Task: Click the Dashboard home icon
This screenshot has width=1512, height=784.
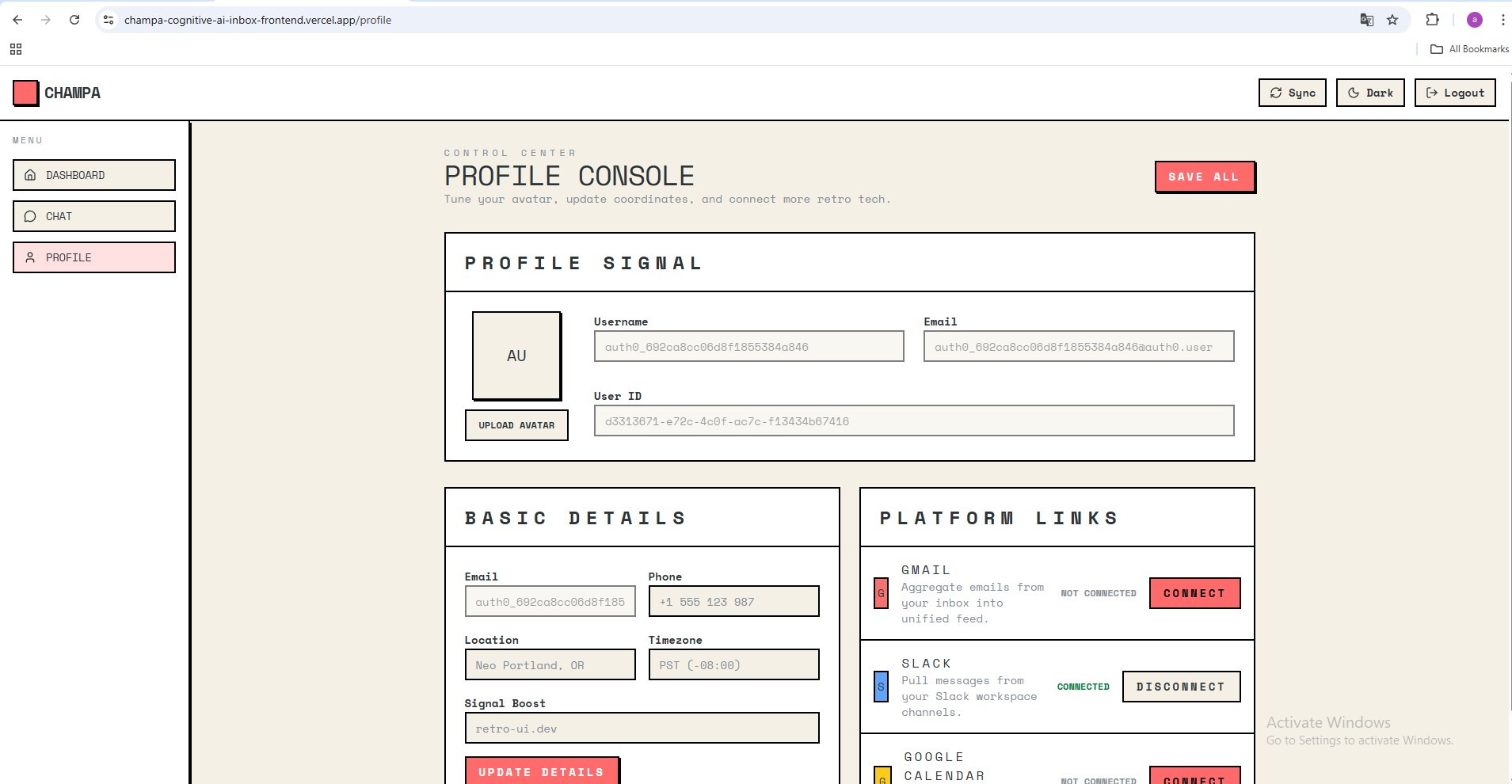Action: [30, 175]
